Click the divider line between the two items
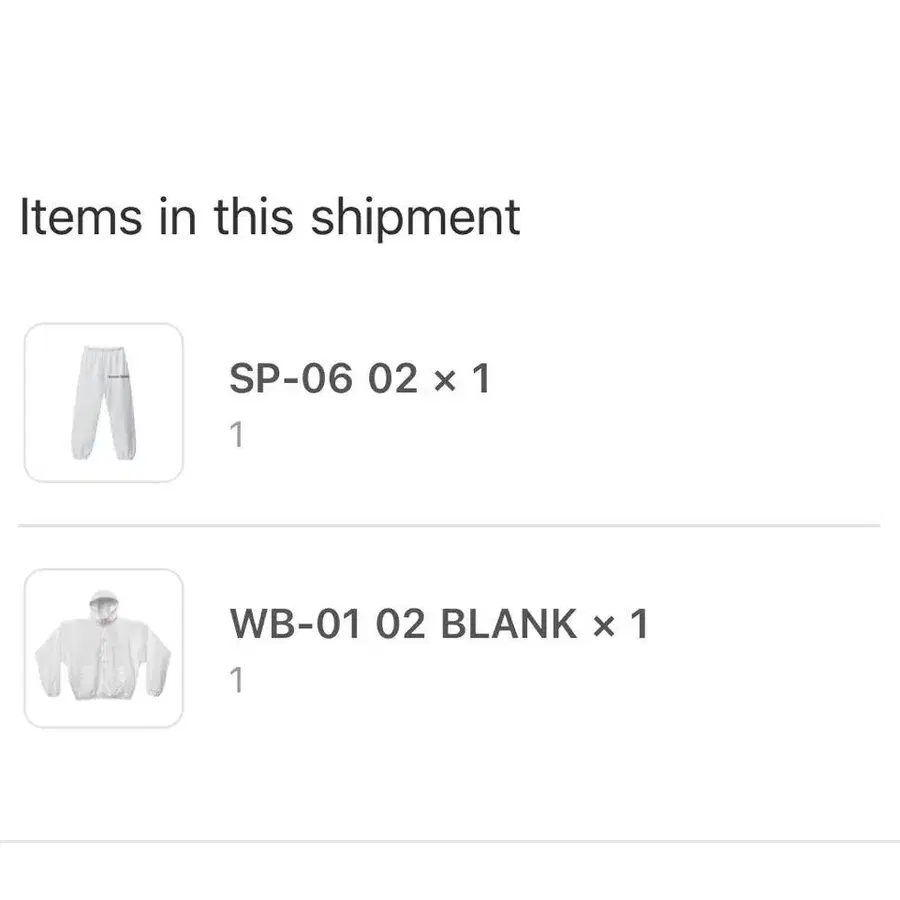The width and height of the screenshot is (900, 900). tap(449, 525)
